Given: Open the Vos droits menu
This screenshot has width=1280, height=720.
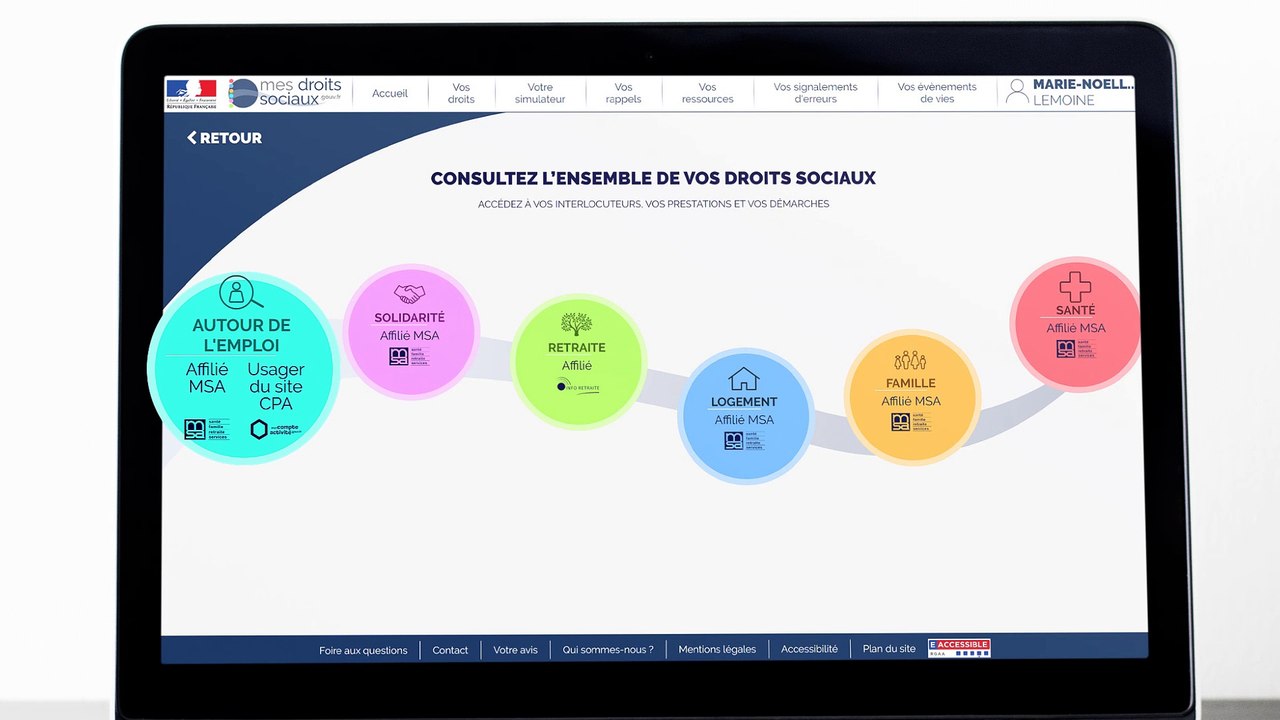Looking at the screenshot, I should pyautogui.click(x=461, y=93).
